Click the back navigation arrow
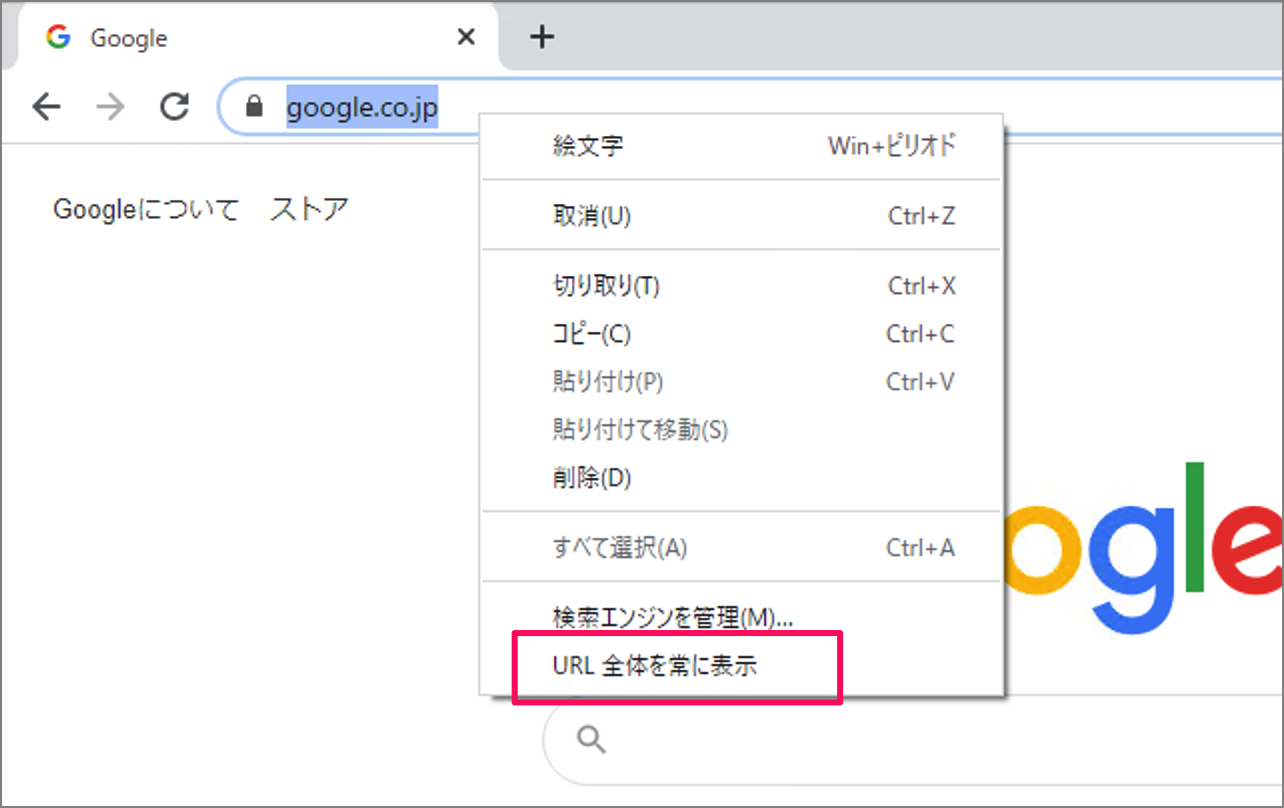Screen dimensions: 1284x808 (x=46, y=106)
